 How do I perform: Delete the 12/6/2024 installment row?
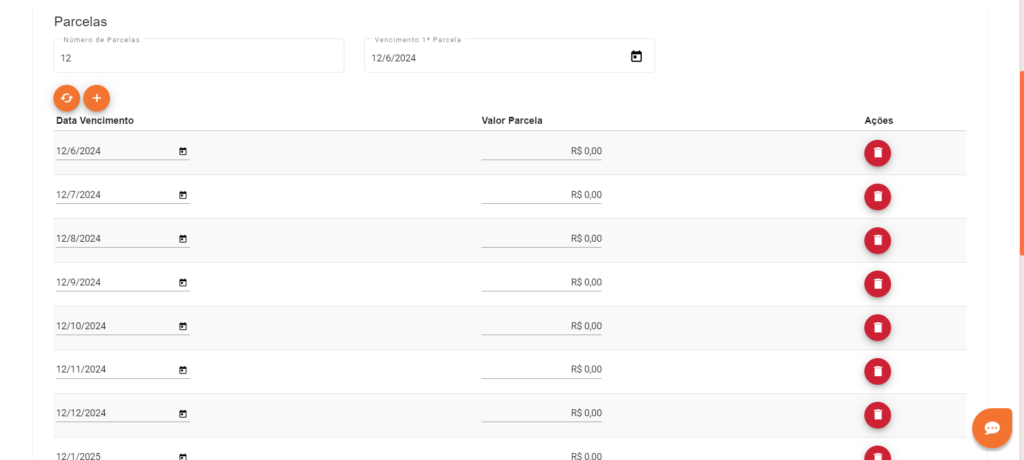(x=877, y=153)
